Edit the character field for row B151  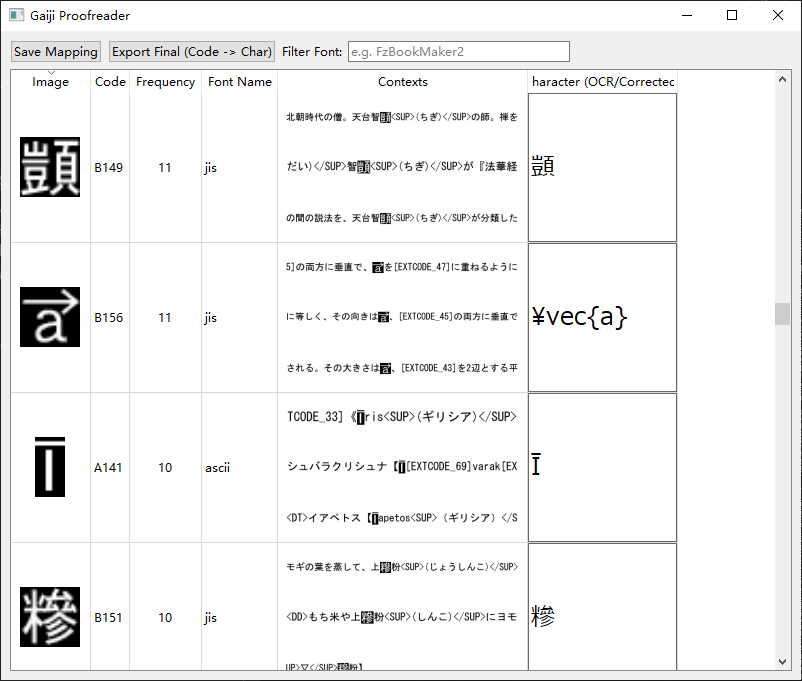602,607
